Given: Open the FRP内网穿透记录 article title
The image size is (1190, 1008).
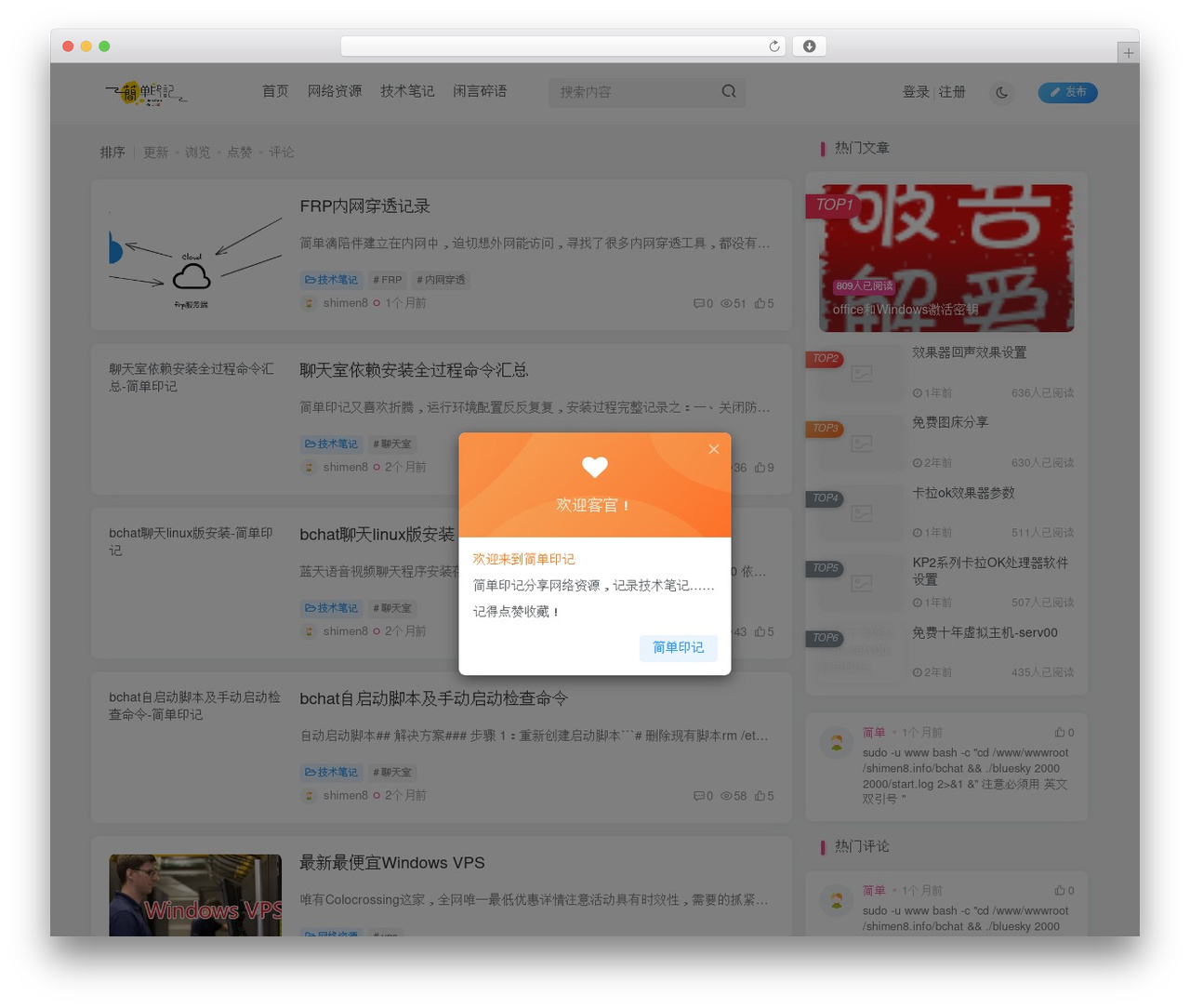Looking at the screenshot, I should (364, 206).
